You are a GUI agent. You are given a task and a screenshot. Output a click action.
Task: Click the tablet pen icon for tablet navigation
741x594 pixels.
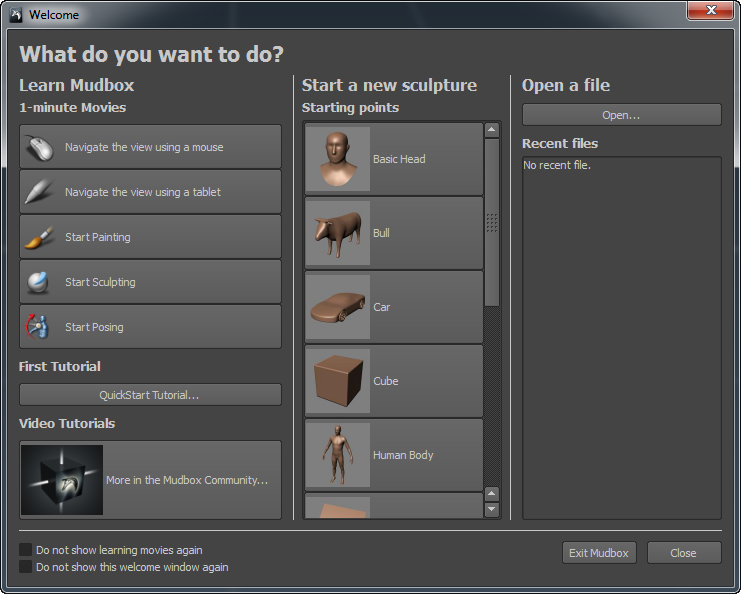tap(38, 192)
